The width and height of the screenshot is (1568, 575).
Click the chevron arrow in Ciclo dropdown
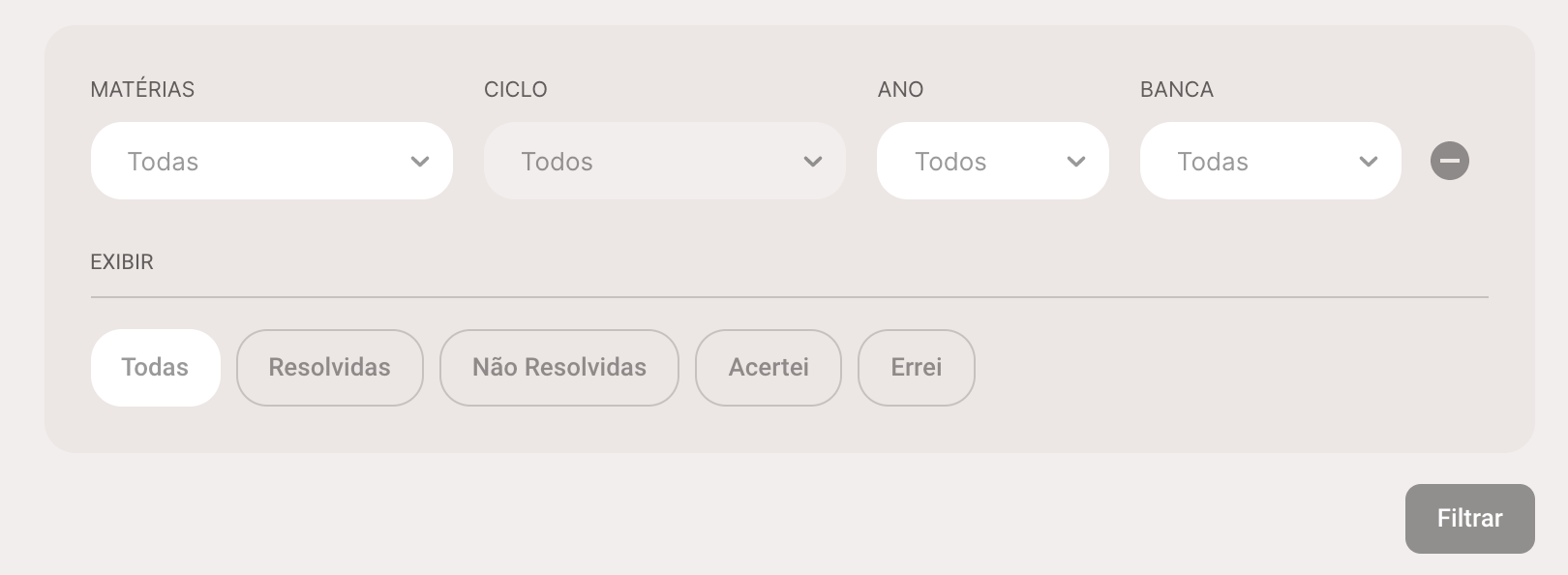click(x=813, y=162)
